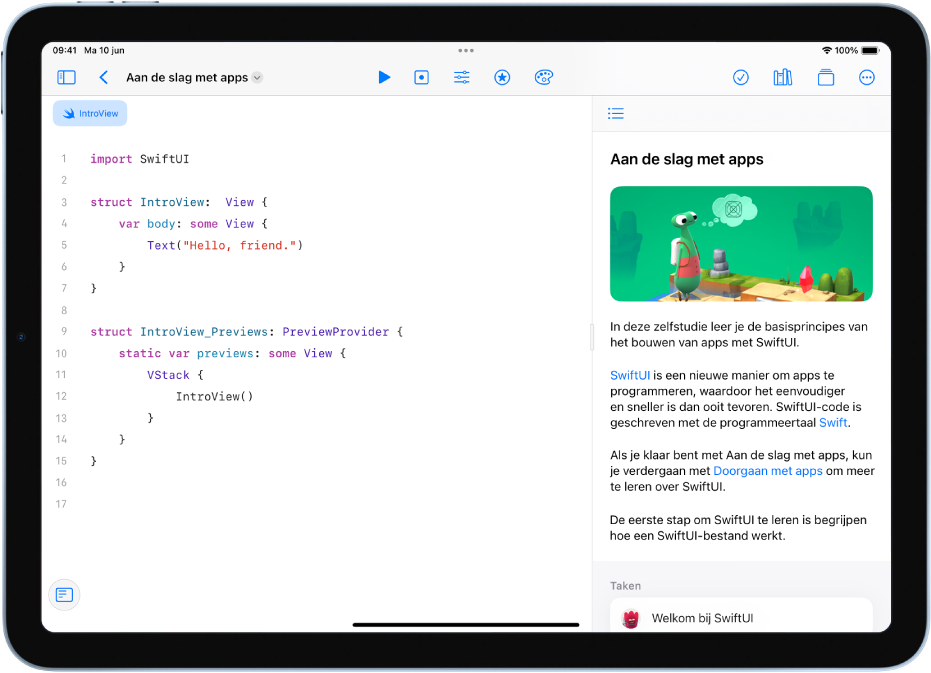931x673 pixels.
Task: Click 'struct IntroView: View {' line
Action: click(x=179, y=202)
